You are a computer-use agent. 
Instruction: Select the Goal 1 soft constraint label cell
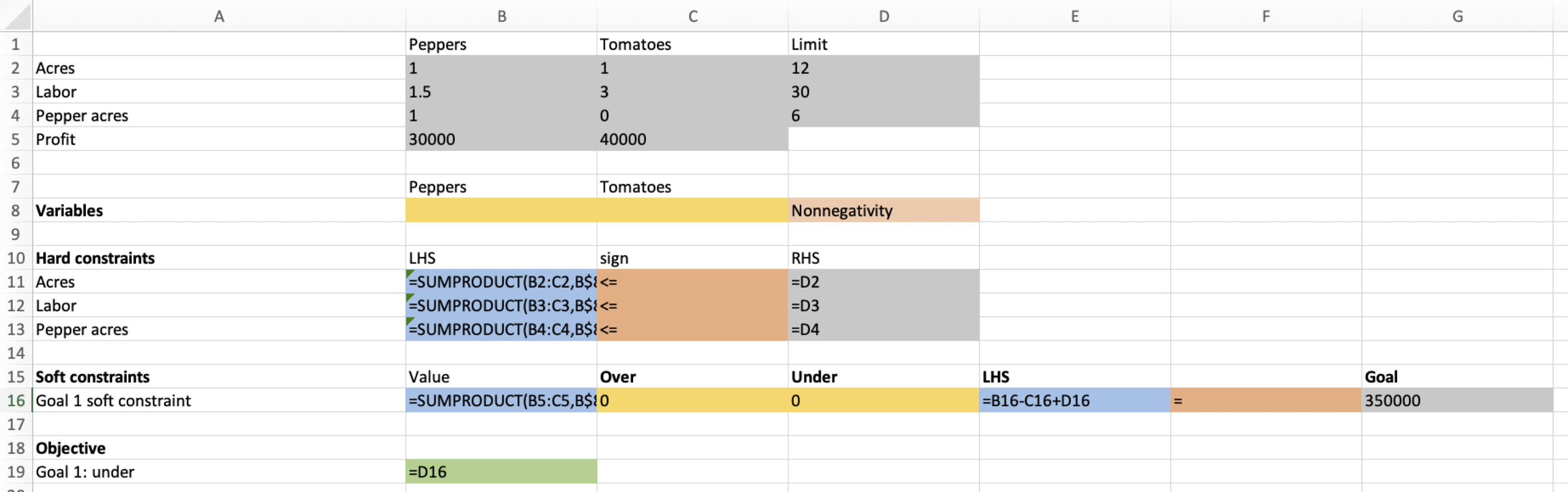click(219, 400)
